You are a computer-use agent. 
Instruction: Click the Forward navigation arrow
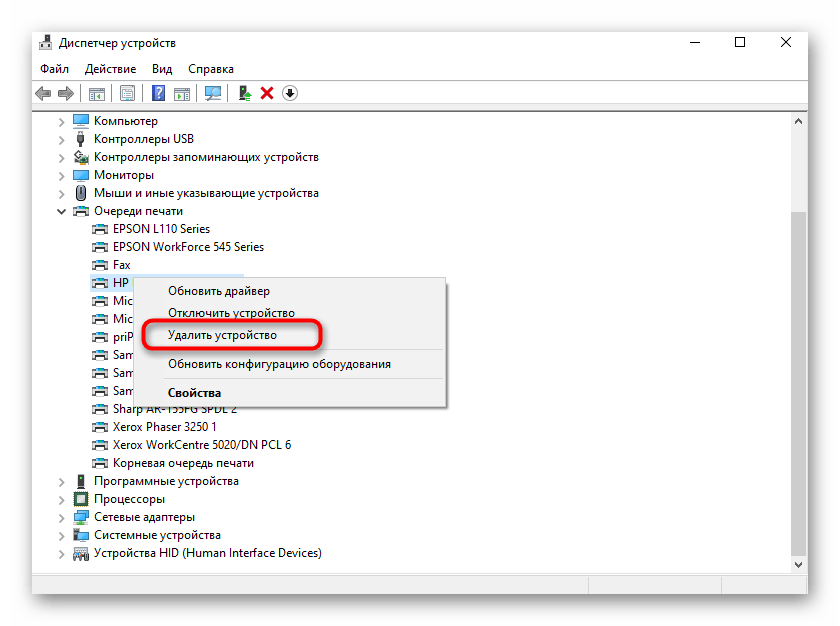(66, 93)
